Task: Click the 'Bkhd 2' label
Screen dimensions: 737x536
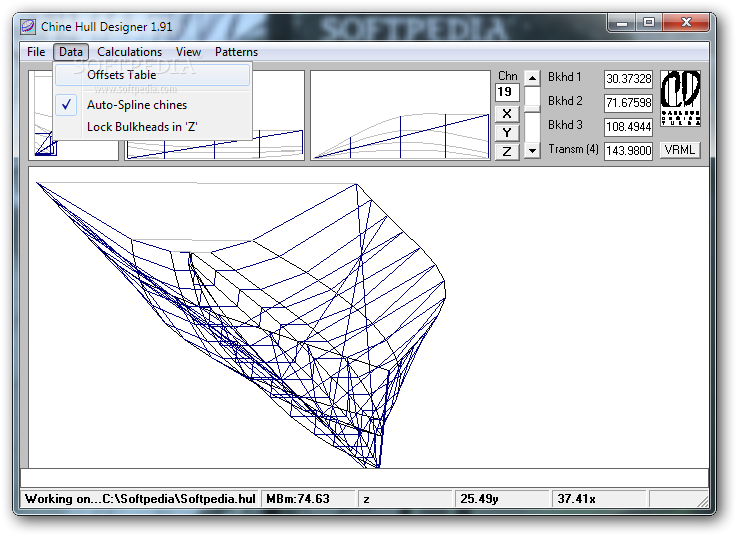Action: (x=565, y=101)
